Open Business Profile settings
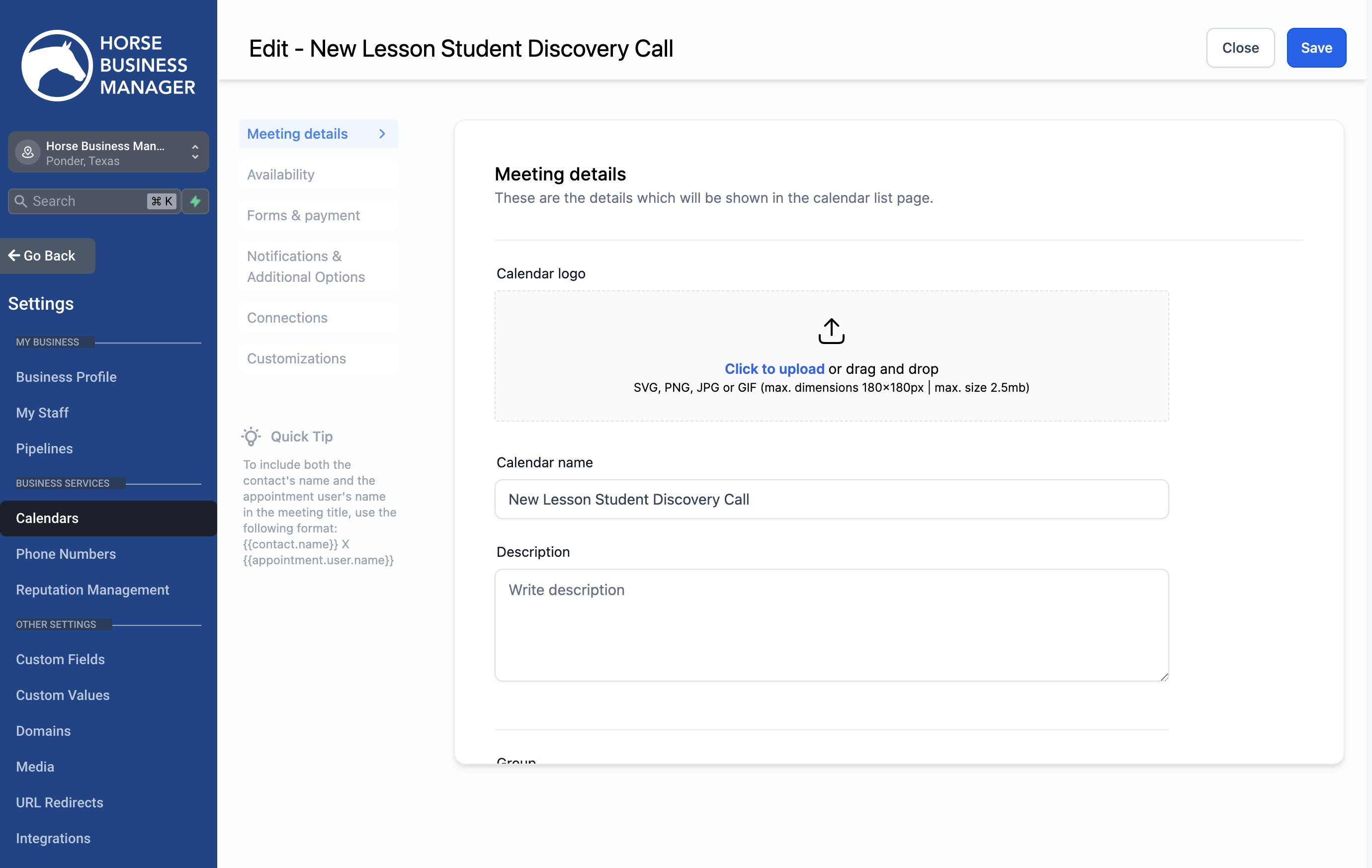1372x868 pixels. click(x=66, y=377)
